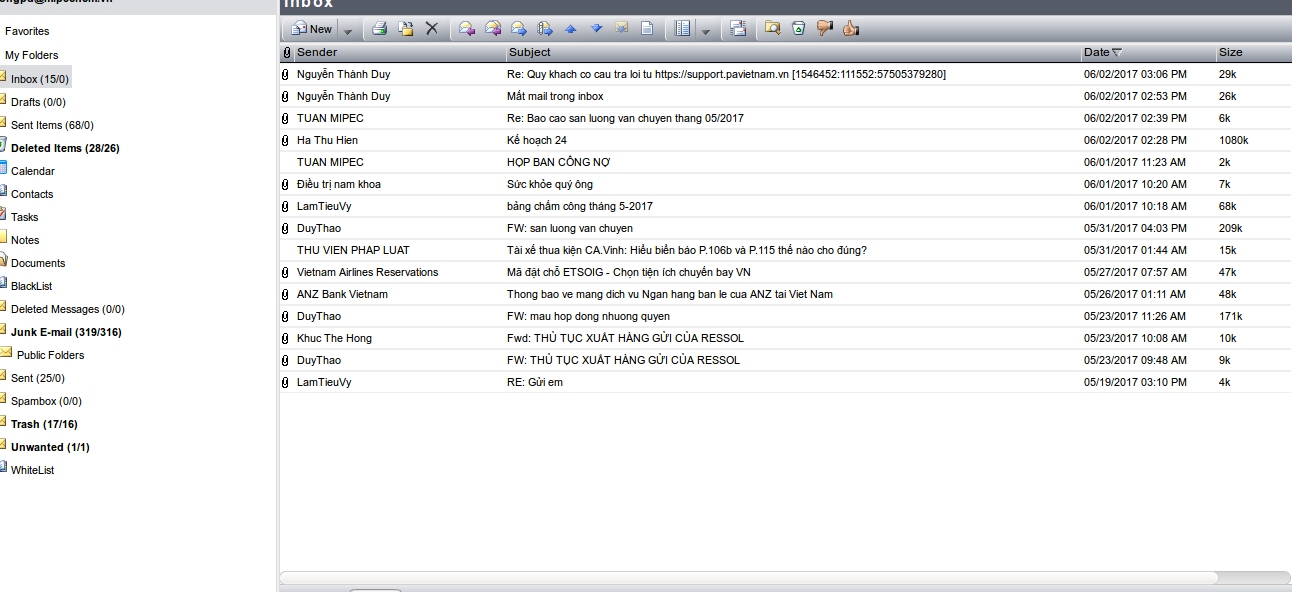The height and width of the screenshot is (592, 1292).
Task: Open email 'bảng chấm công tháng 5-2017'
Action: [785, 206]
